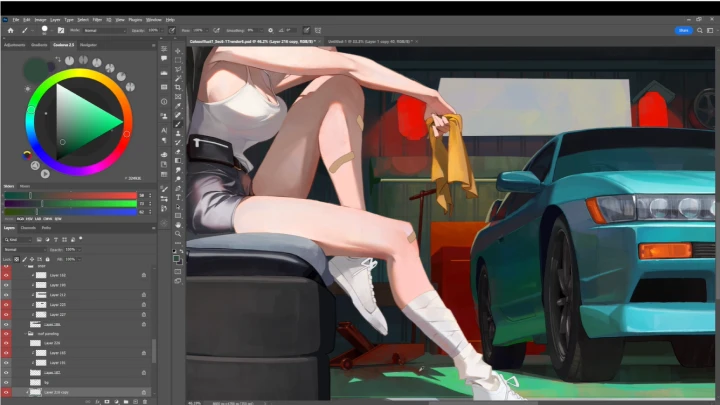Select the Dodge tool

coord(178,179)
